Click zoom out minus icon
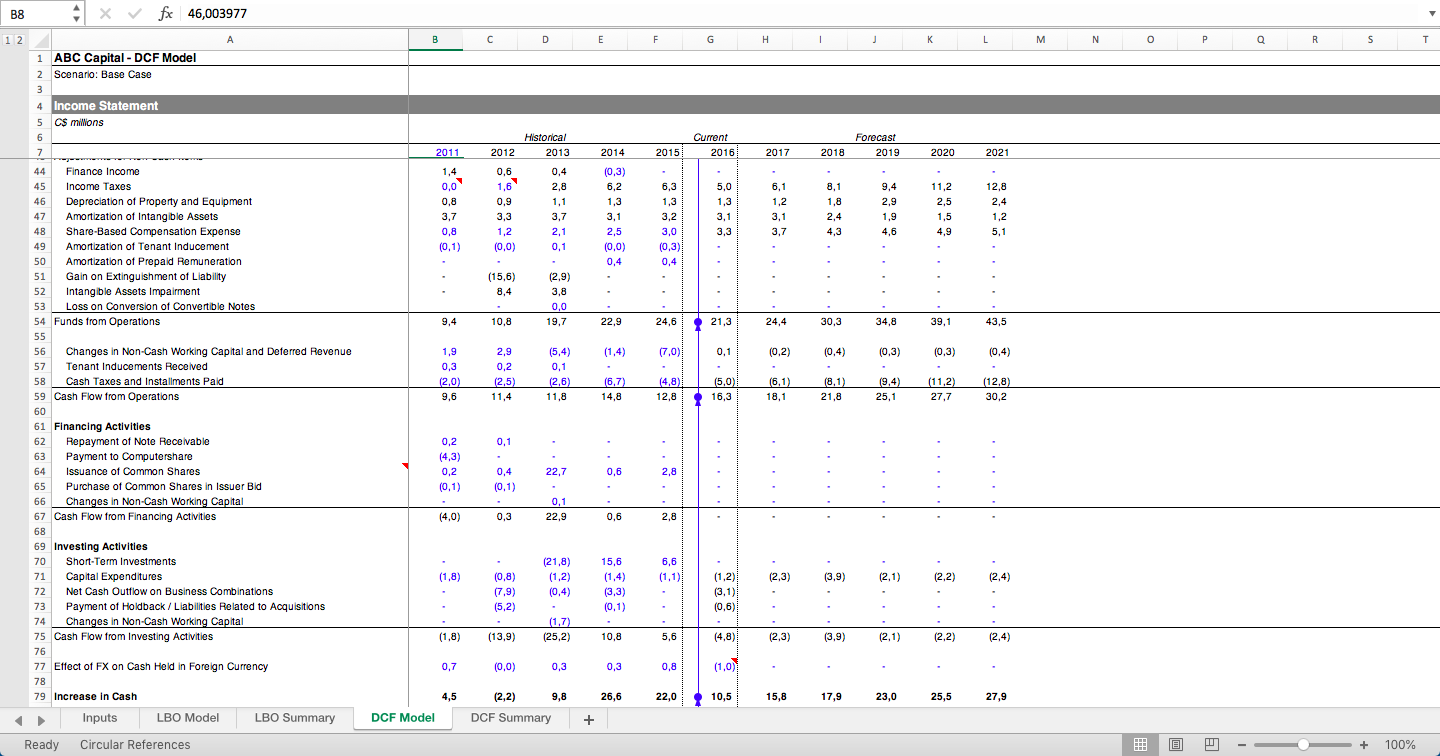This screenshot has height=756, width=1440. point(1241,745)
